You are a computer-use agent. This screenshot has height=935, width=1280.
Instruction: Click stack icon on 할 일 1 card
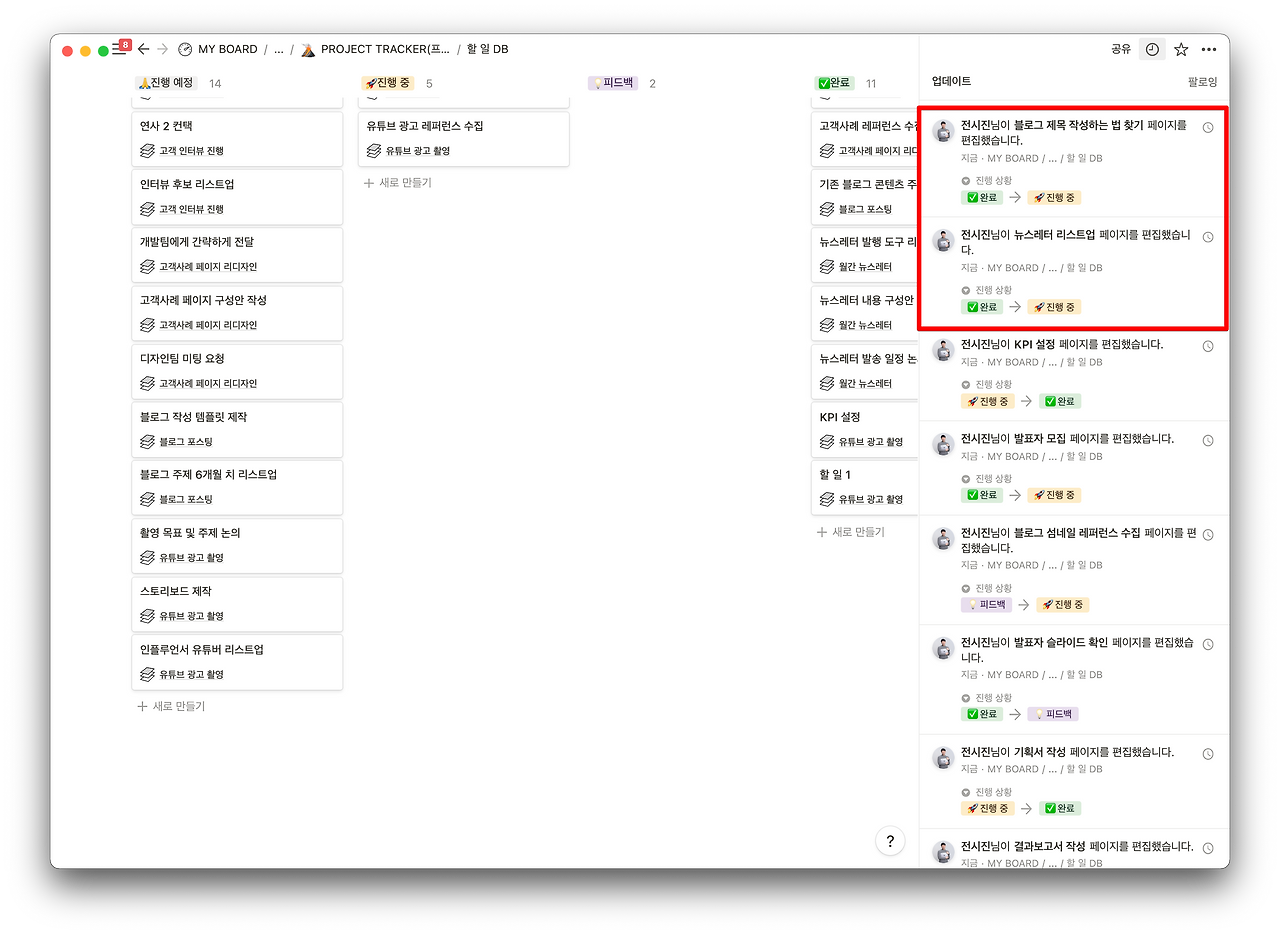point(827,499)
